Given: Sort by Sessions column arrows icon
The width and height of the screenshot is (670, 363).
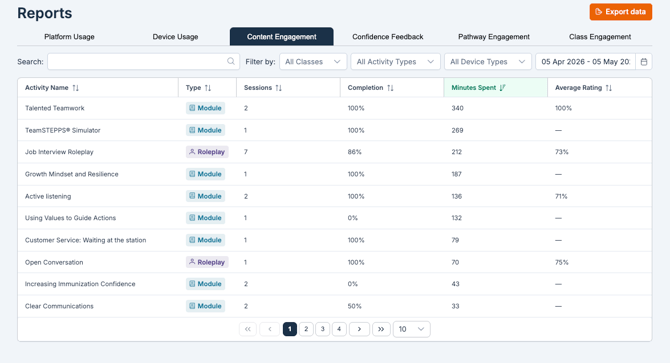Looking at the screenshot, I should coord(279,88).
